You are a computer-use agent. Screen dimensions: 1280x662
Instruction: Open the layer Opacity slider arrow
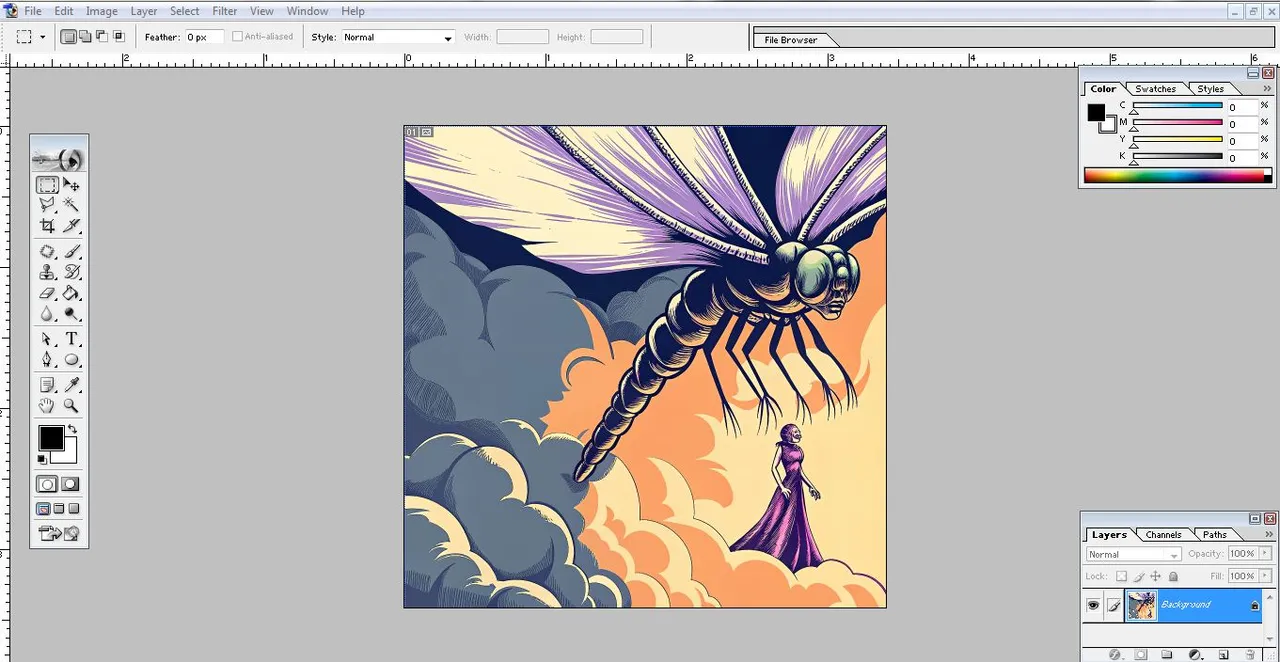1267,554
